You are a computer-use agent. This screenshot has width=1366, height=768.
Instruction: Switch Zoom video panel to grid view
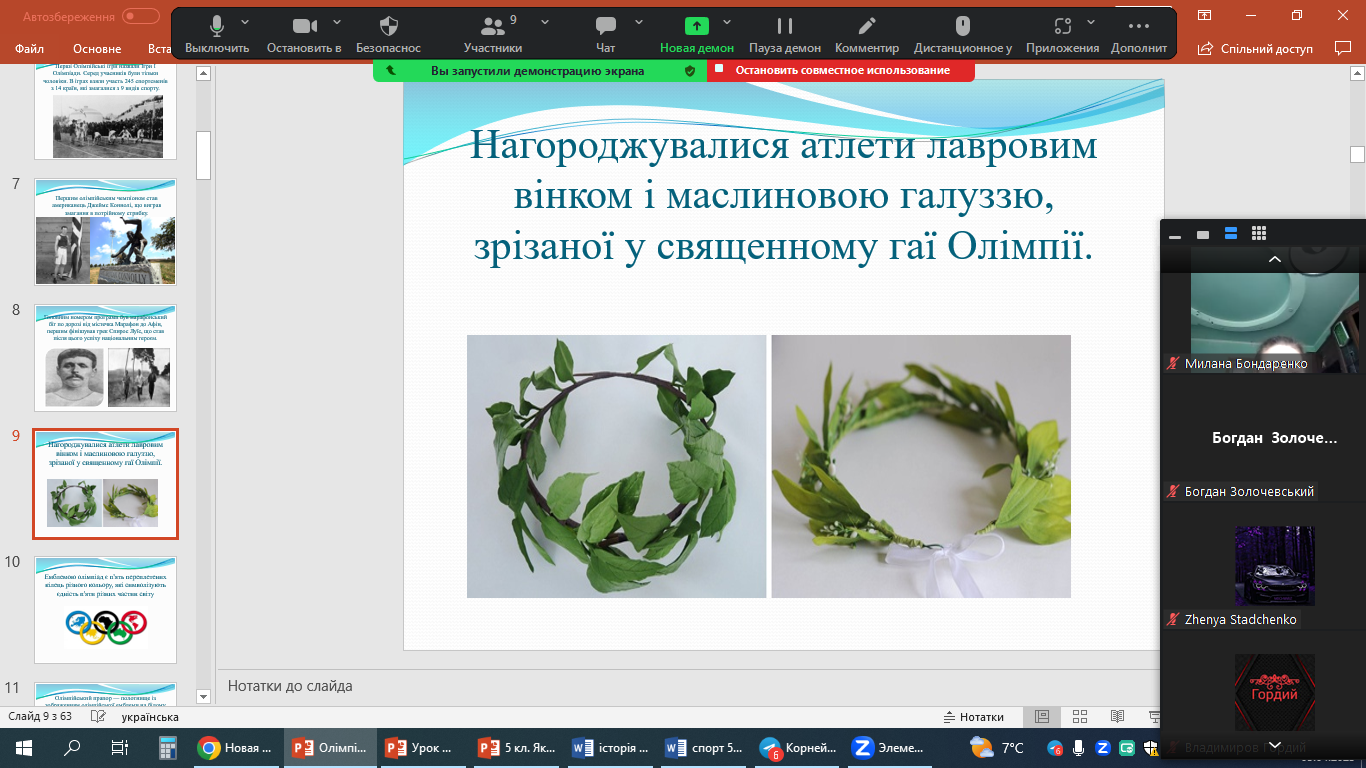pyautogui.click(x=1259, y=234)
